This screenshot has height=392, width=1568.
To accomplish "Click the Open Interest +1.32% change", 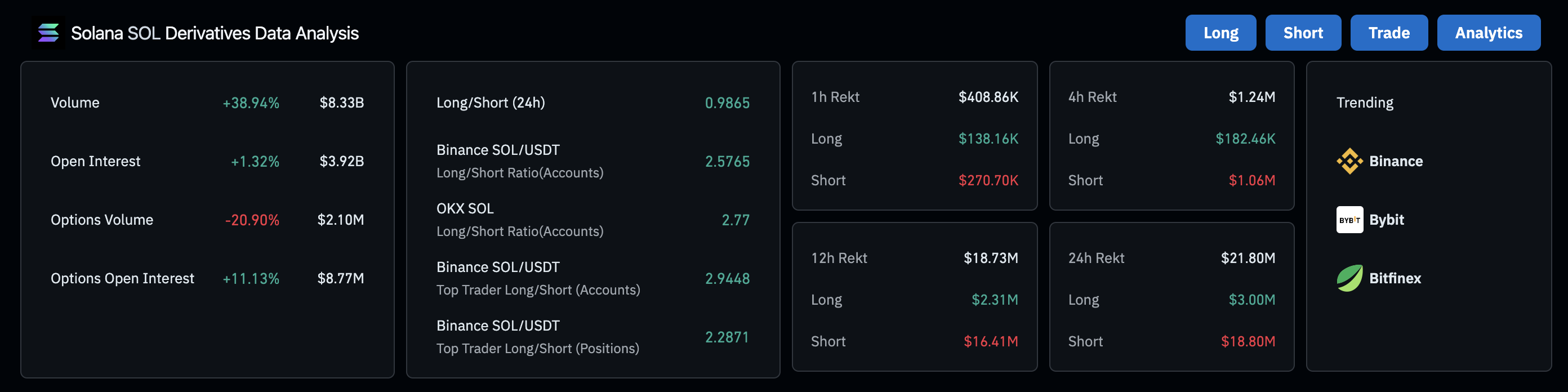I will coord(255,161).
